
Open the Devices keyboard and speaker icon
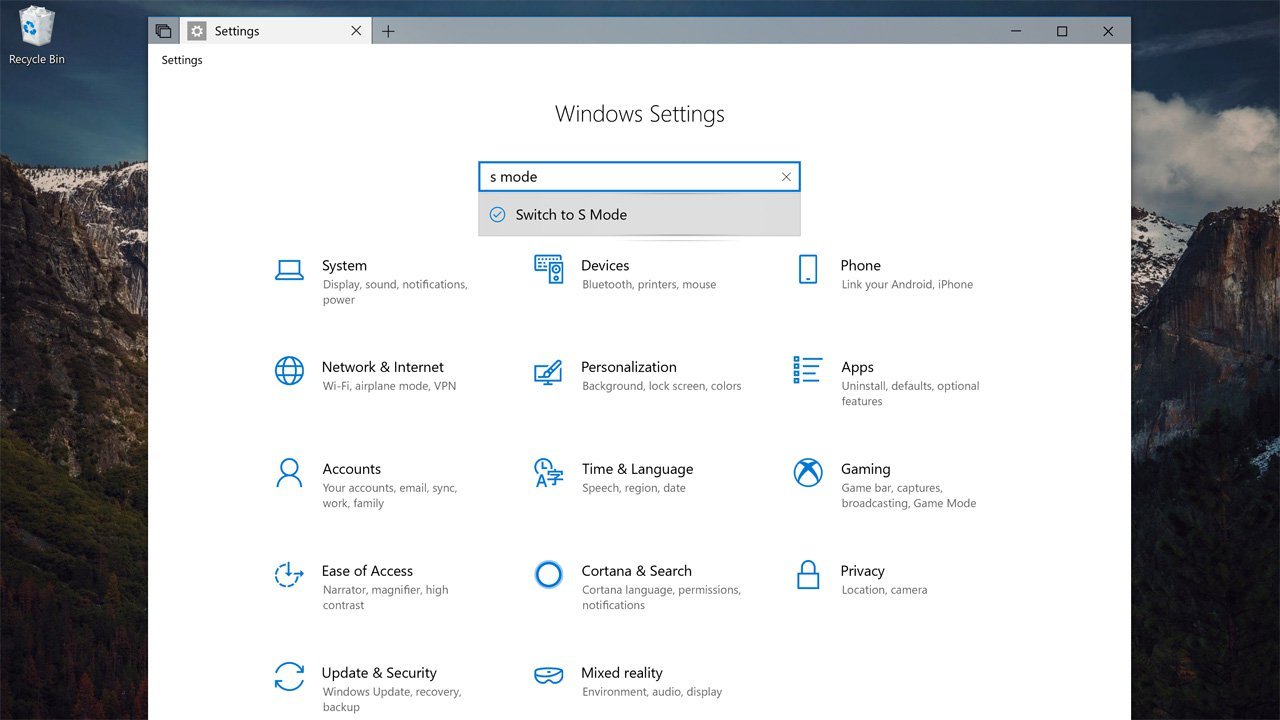point(549,269)
